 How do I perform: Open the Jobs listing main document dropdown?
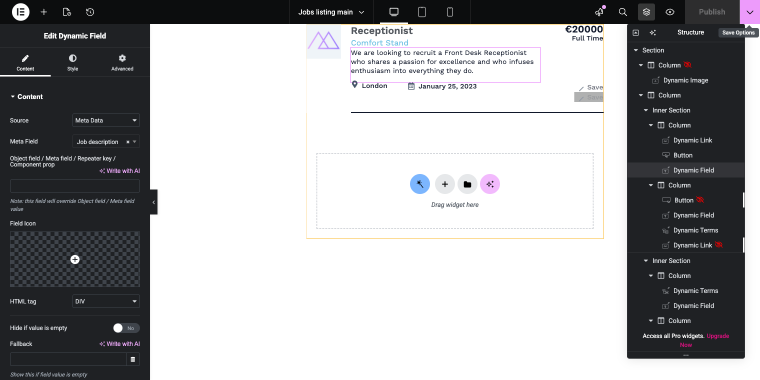[x=331, y=12]
